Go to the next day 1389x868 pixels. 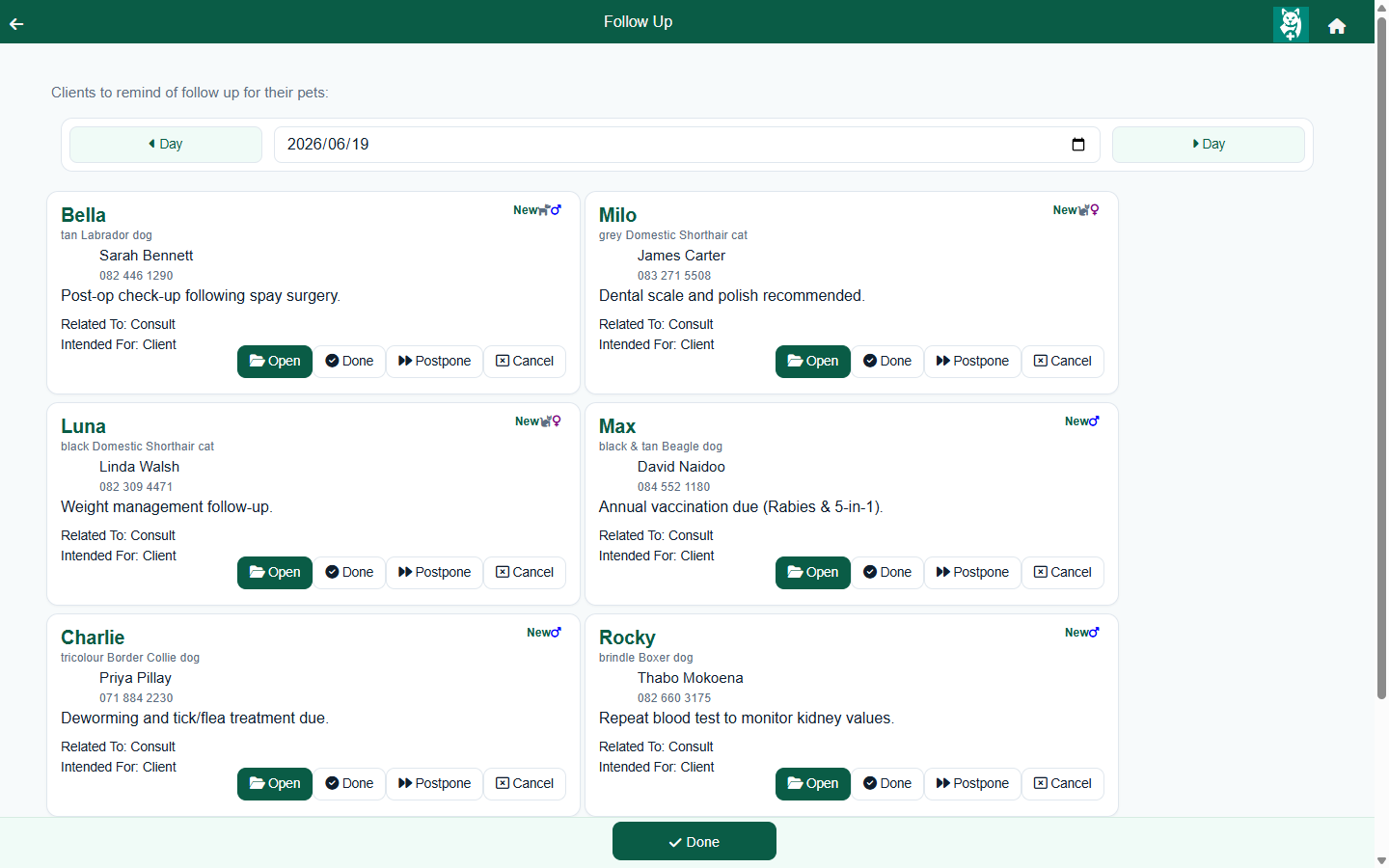click(1209, 145)
